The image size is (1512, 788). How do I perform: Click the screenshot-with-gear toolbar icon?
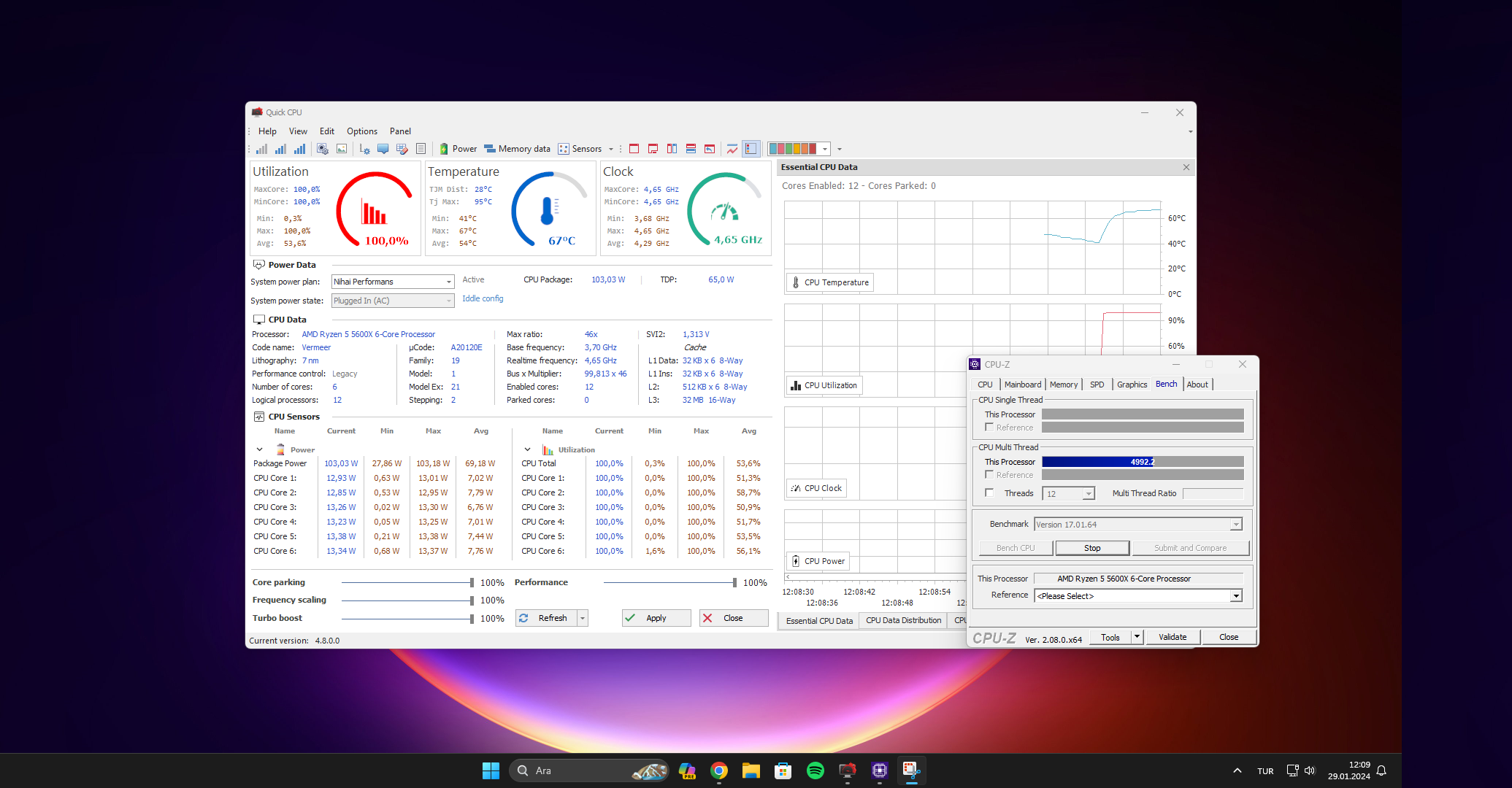(x=323, y=149)
